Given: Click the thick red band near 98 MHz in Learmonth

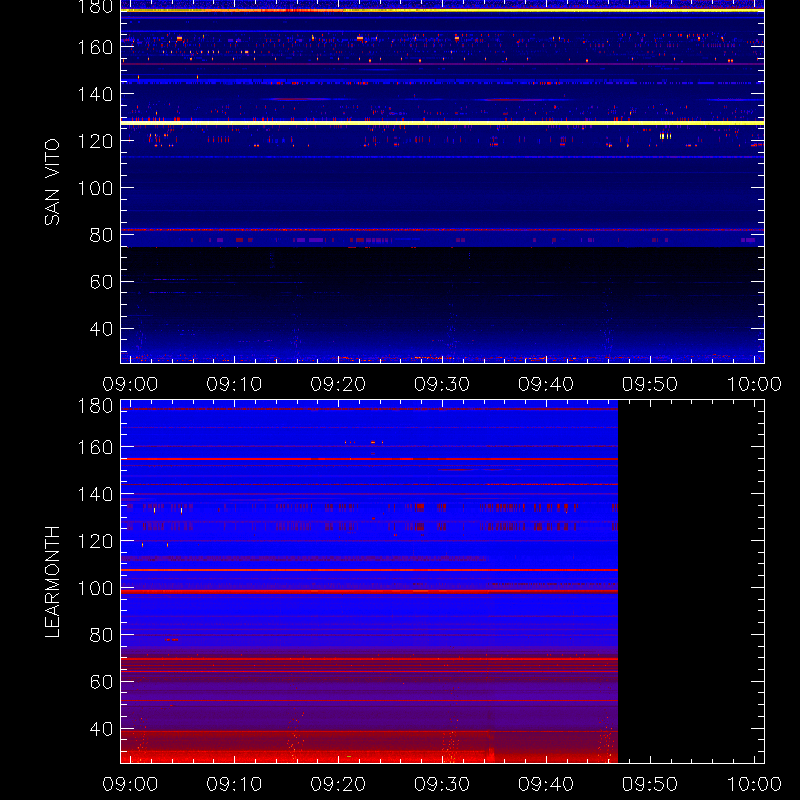Looking at the screenshot, I should tap(369, 592).
